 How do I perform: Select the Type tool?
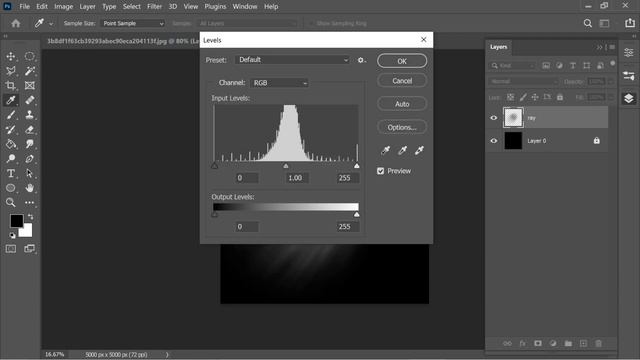11,173
